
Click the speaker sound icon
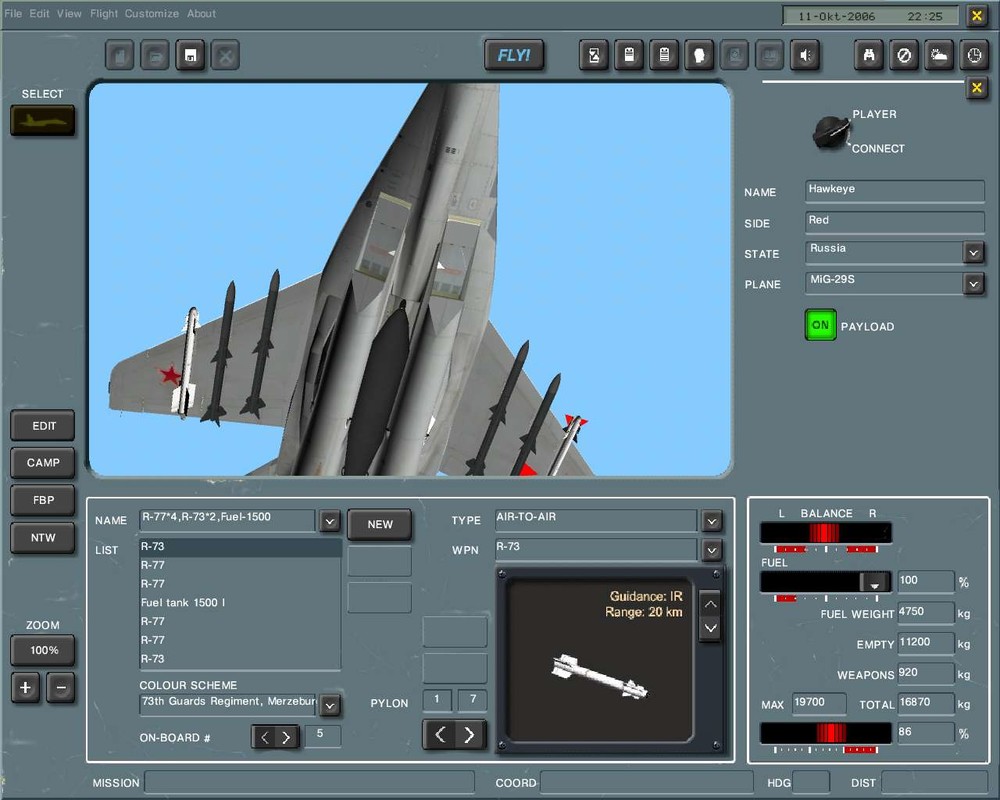(x=805, y=56)
